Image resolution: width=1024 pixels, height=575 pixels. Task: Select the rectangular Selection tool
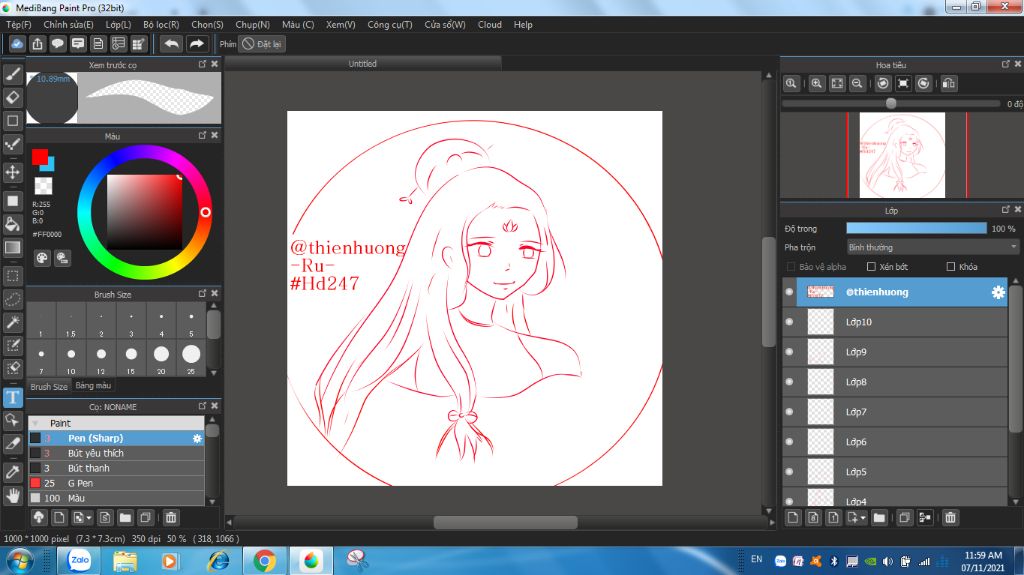click(x=12, y=276)
